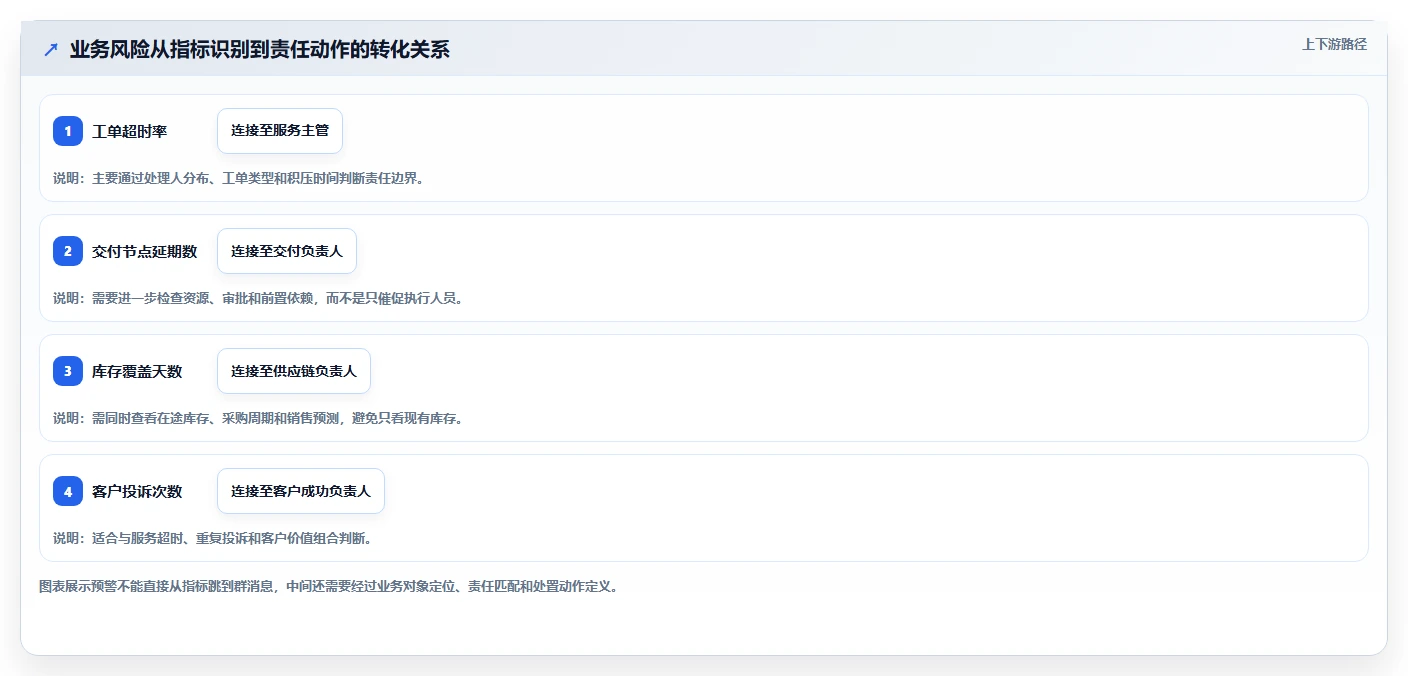Click the number 2 badge for 交付节点延期数
The height and width of the screenshot is (676, 1408).
(68, 251)
